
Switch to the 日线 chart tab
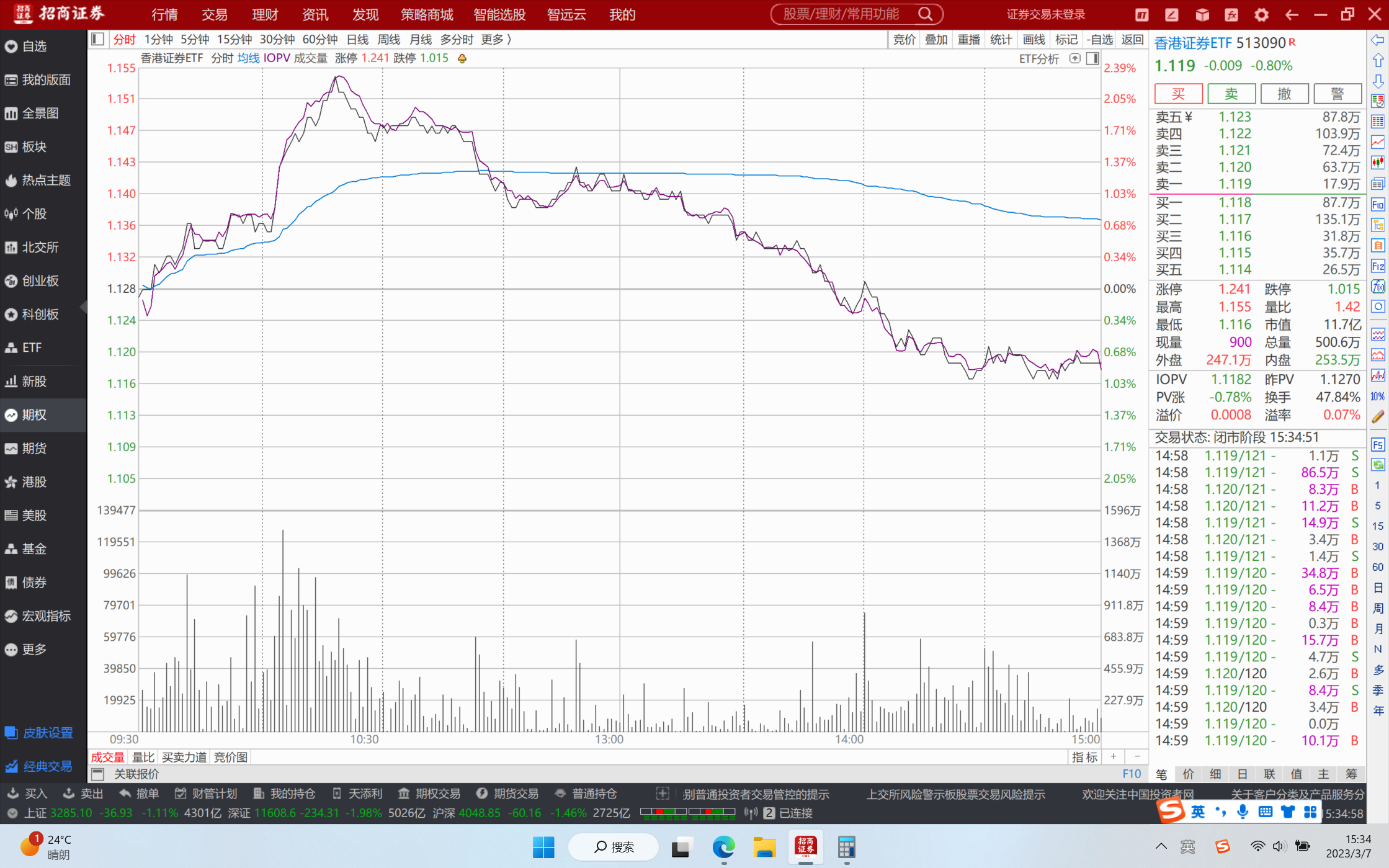coord(357,40)
